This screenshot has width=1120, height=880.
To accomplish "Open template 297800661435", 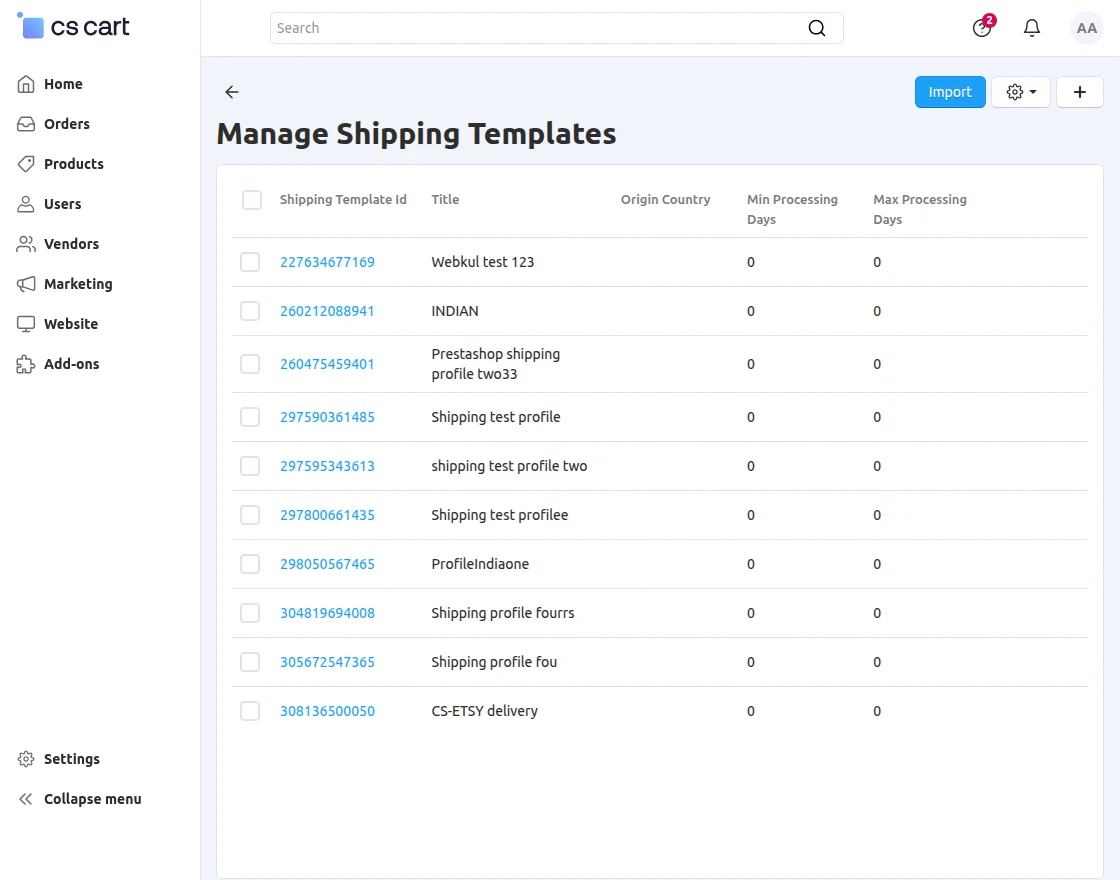I will (327, 514).
